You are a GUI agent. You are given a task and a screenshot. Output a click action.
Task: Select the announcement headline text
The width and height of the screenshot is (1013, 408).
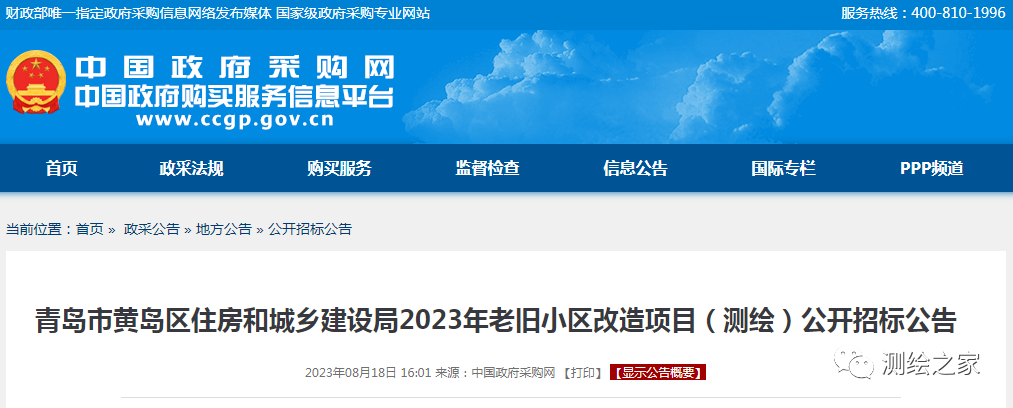[495, 321]
